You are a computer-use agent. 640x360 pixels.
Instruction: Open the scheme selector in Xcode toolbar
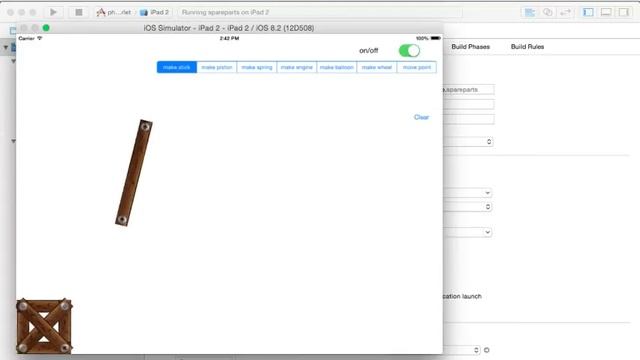pyautogui.click(x=114, y=12)
